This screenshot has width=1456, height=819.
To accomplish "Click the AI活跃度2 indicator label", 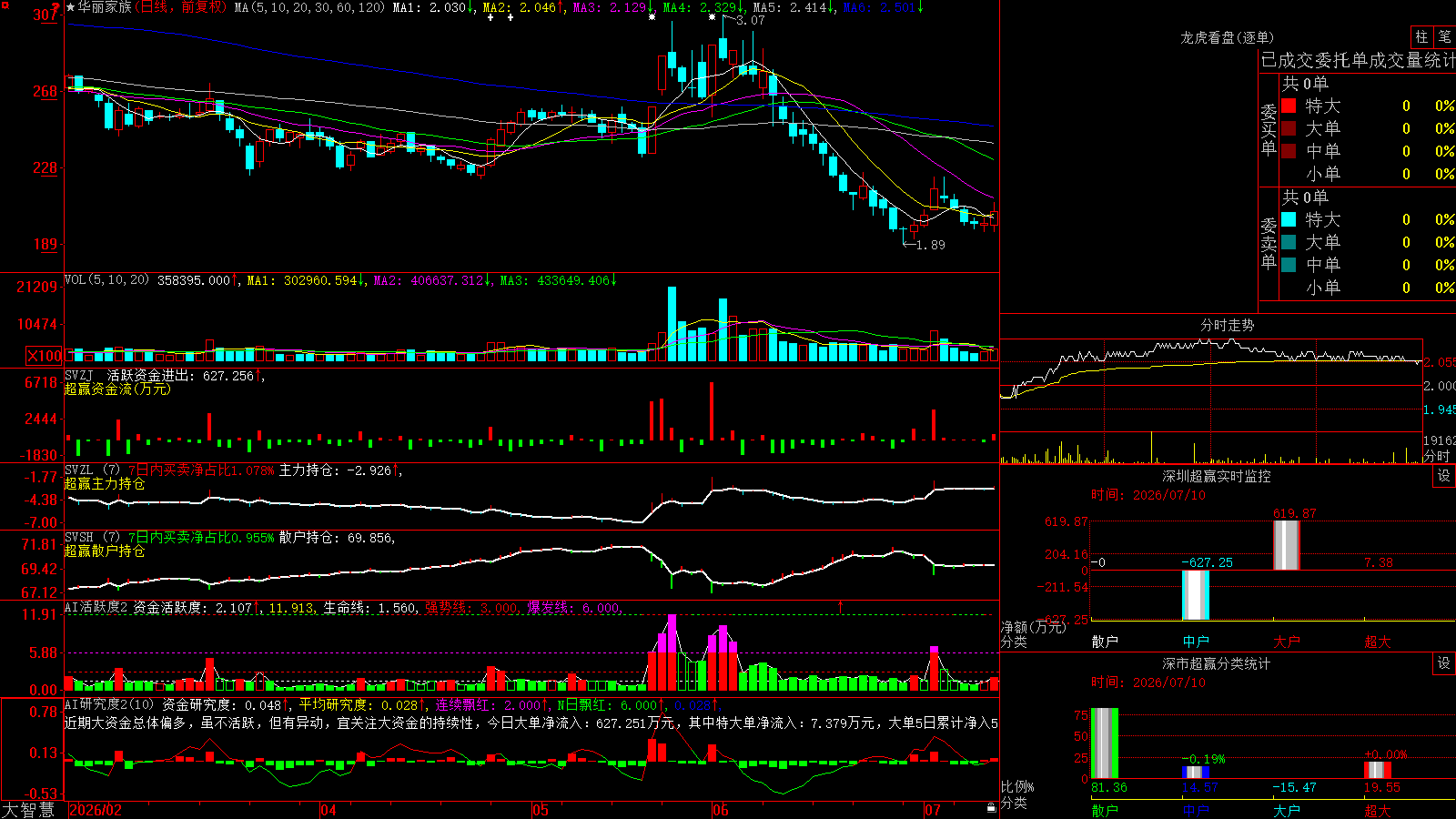I will click(96, 608).
